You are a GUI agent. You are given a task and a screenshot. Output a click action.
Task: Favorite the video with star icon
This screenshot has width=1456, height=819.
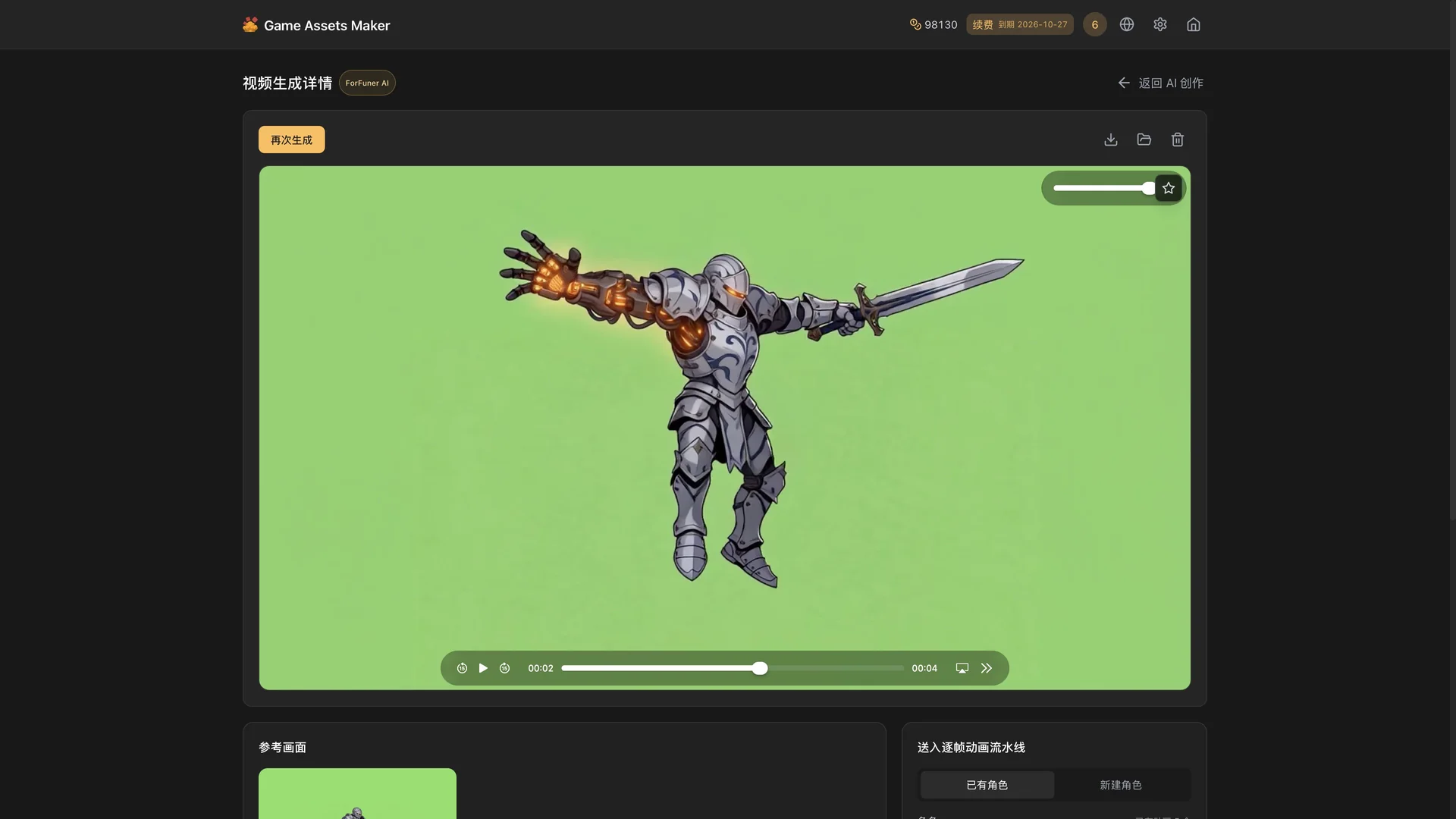(1169, 188)
